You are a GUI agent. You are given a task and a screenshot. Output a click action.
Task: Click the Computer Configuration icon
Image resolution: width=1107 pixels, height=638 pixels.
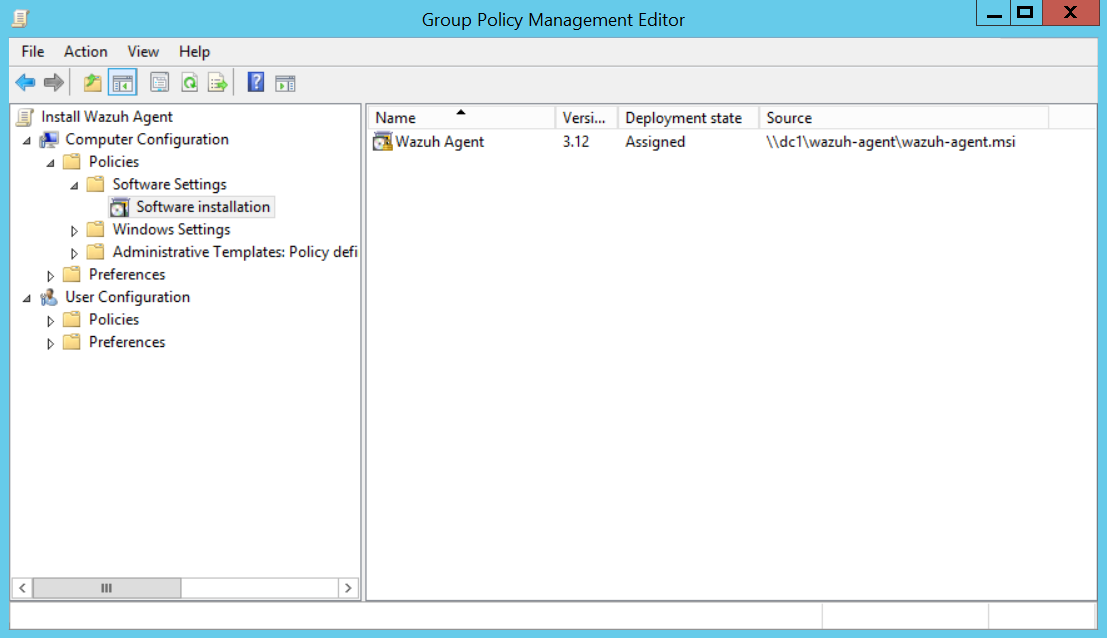click(x=49, y=140)
